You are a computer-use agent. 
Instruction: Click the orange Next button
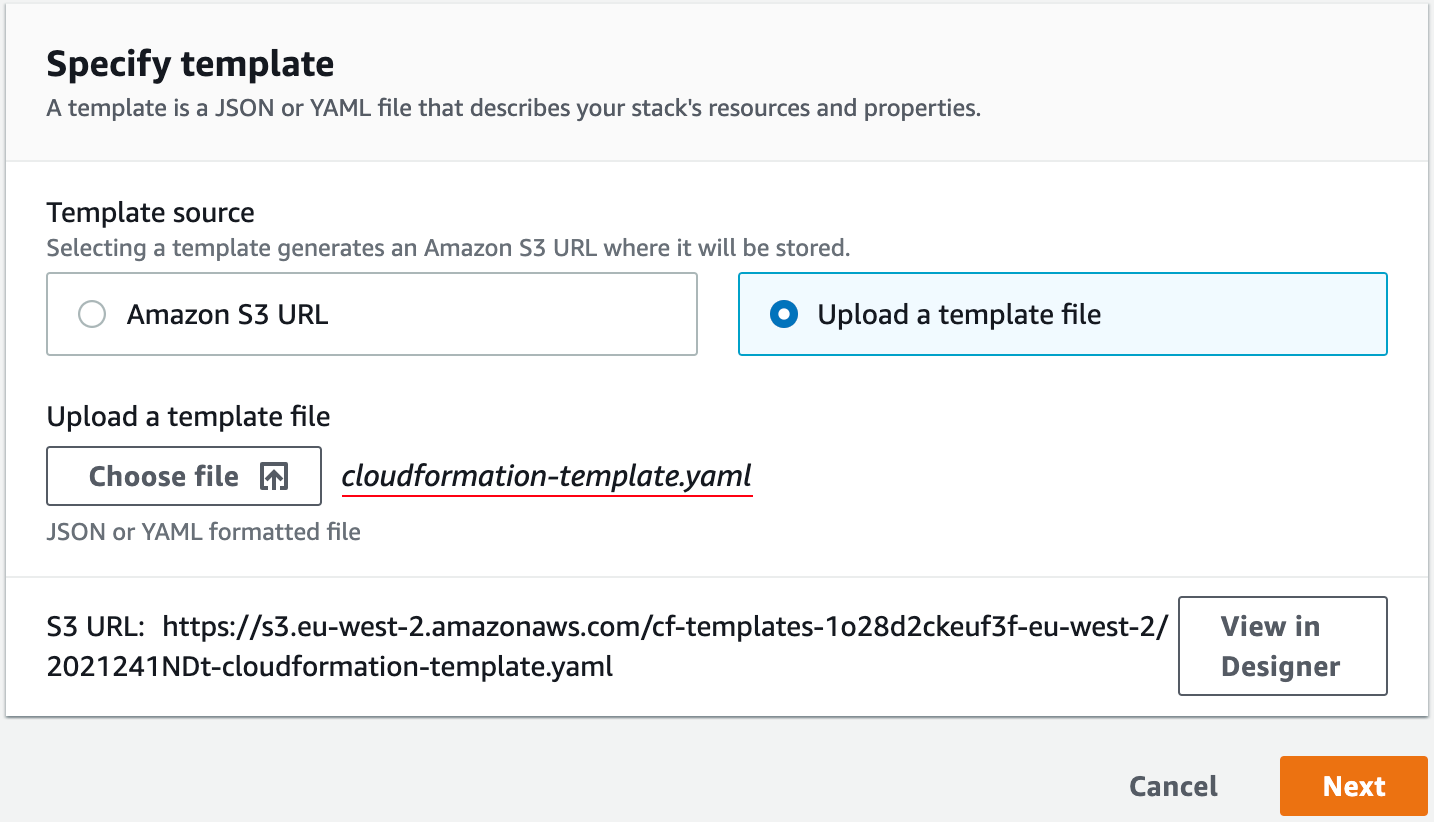tap(1354, 786)
